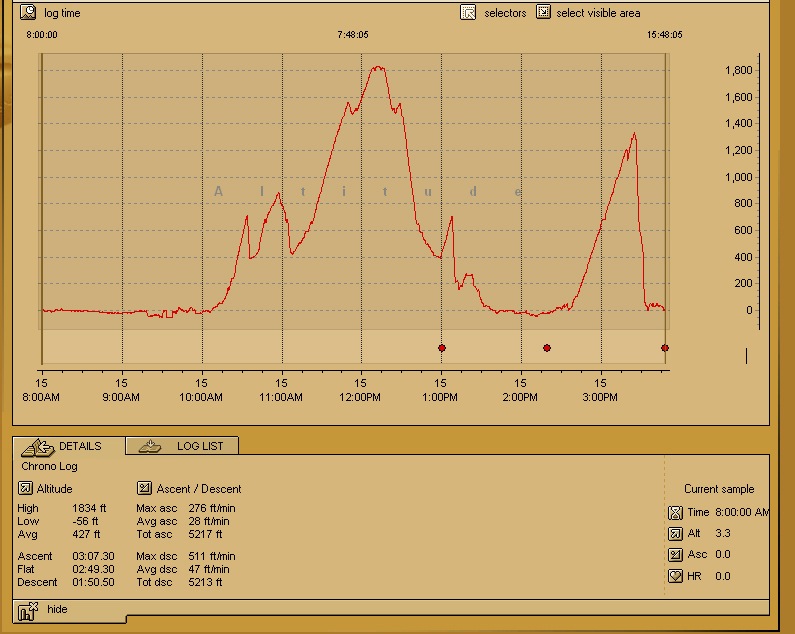Image resolution: width=795 pixels, height=634 pixels.
Task: Toggle the Ascent / Descent icon in details
Action: (x=144, y=489)
